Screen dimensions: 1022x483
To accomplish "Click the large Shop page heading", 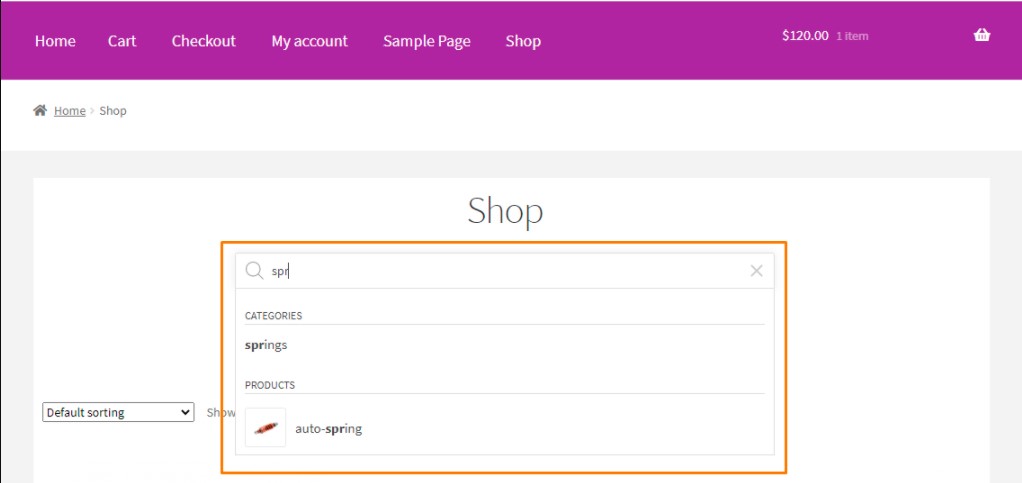I will tap(505, 211).
